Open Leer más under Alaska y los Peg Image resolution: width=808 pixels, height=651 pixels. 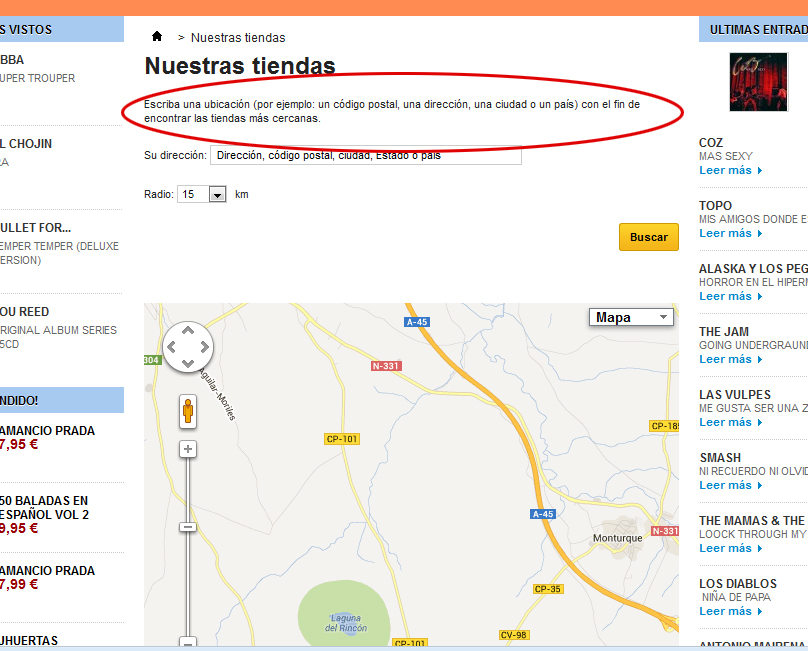[x=730, y=296]
